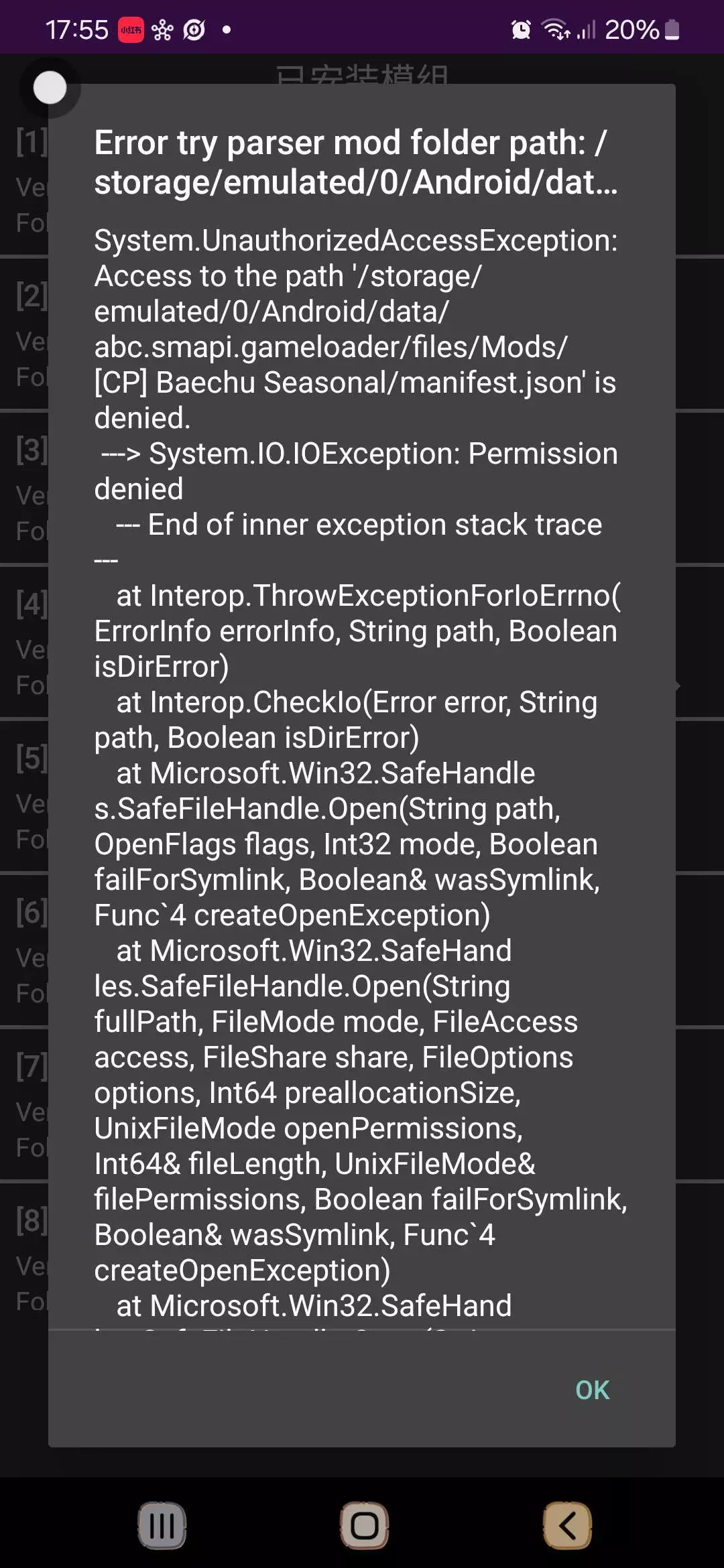Tap the red app notification icon

pos(131,30)
